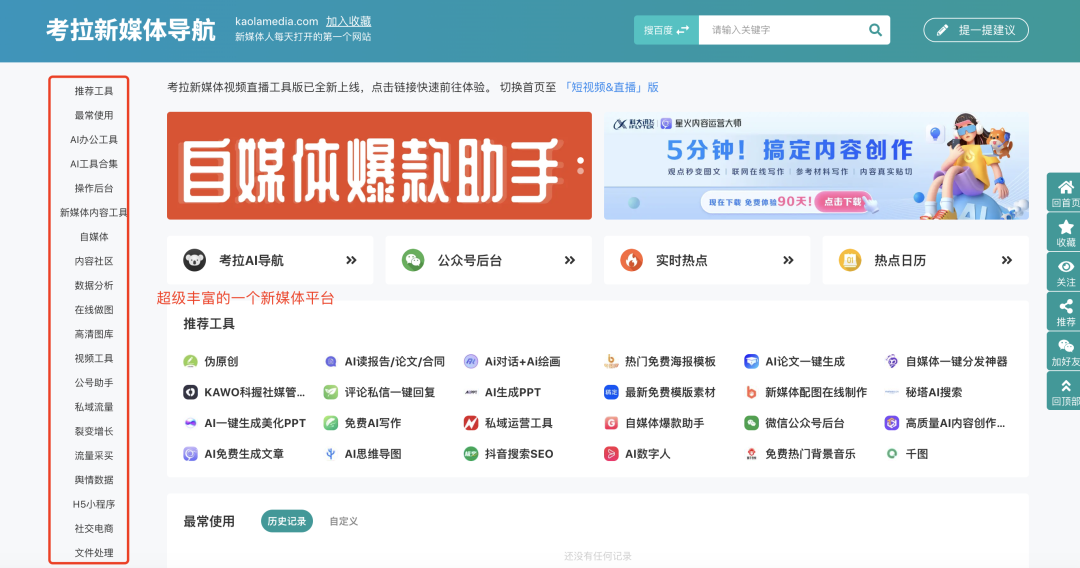The image size is (1080, 568).
Task: Open 推荐工具 in sidebar
Action: coord(94,91)
